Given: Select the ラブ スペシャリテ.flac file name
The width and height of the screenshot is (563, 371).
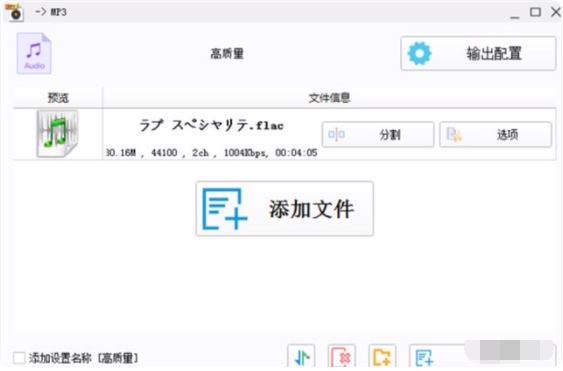Looking at the screenshot, I should [211, 125].
